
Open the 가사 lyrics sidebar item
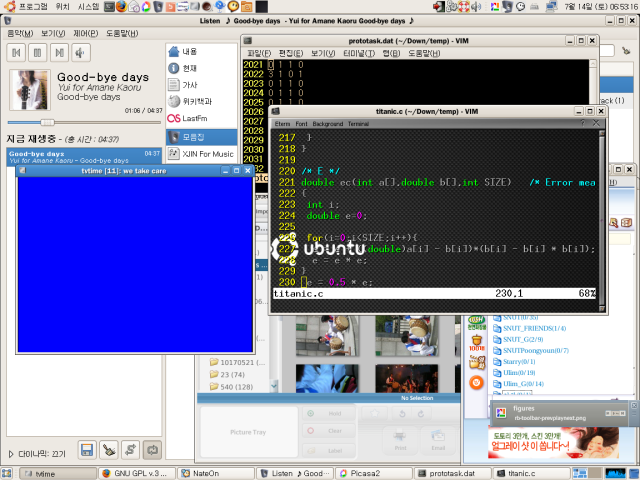pyautogui.click(x=202, y=85)
